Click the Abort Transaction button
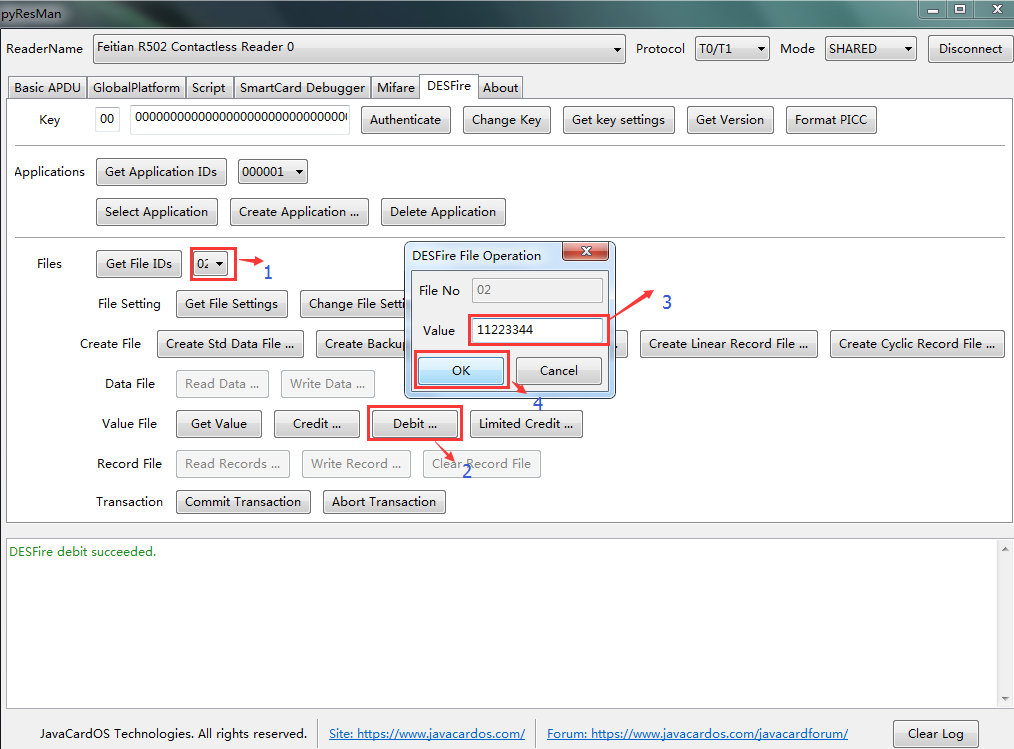The height and width of the screenshot is (749, 1014). point(384,501)
